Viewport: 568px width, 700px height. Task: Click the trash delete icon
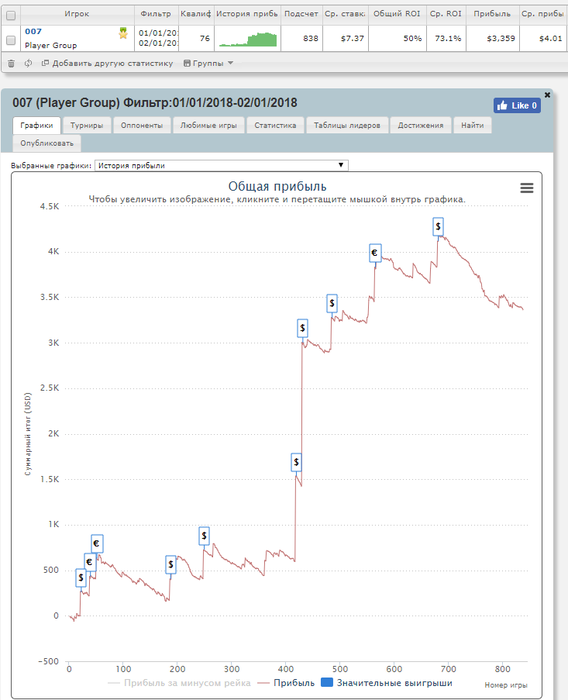click(x=11, y=63)
